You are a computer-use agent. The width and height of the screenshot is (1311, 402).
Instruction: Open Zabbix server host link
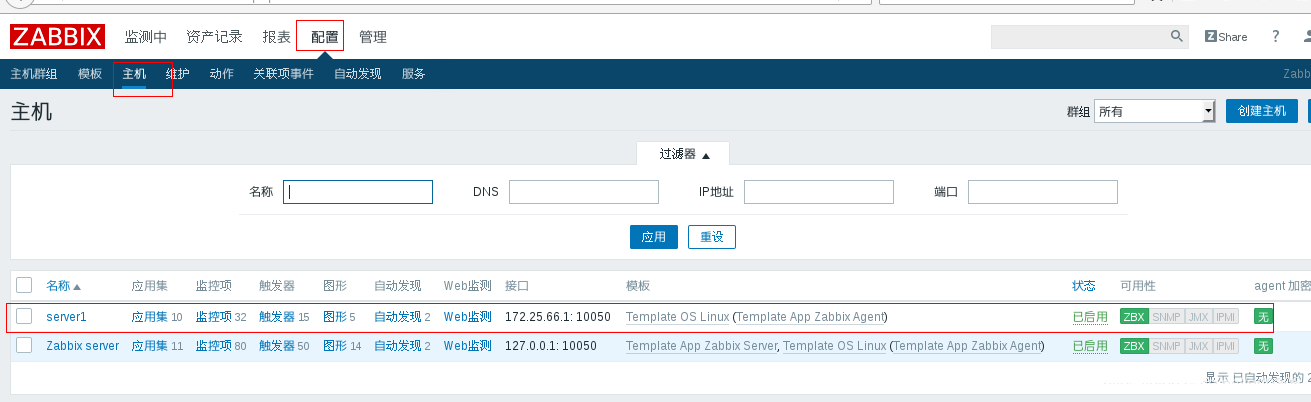[x=83, y=346]
